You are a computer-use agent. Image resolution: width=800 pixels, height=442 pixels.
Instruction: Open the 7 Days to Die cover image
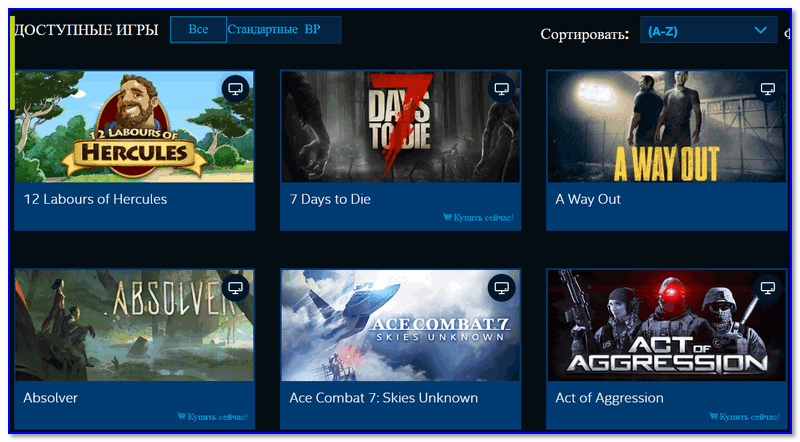(x=401, y=127)
